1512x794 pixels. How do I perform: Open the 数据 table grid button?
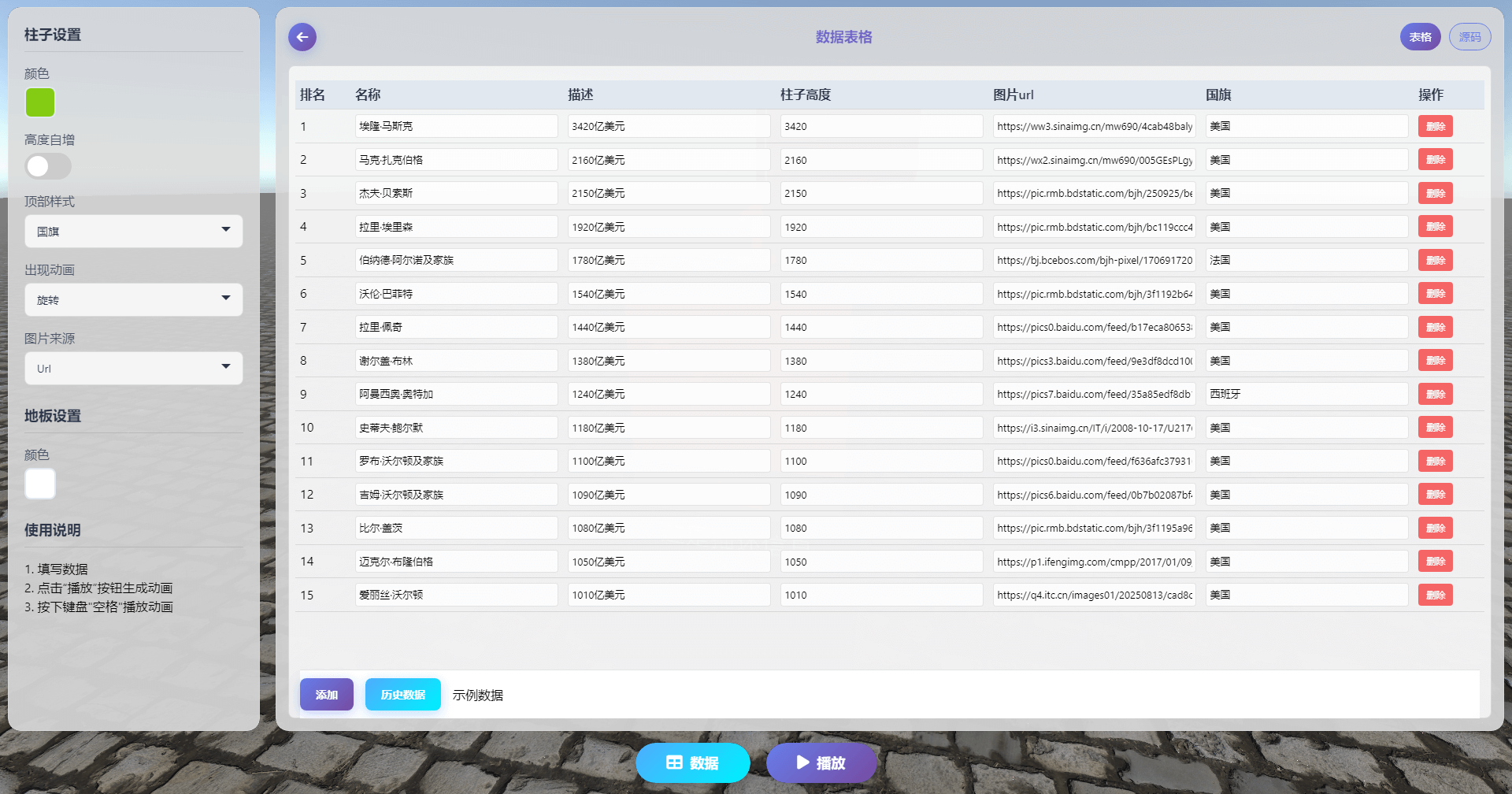(692, 762)
